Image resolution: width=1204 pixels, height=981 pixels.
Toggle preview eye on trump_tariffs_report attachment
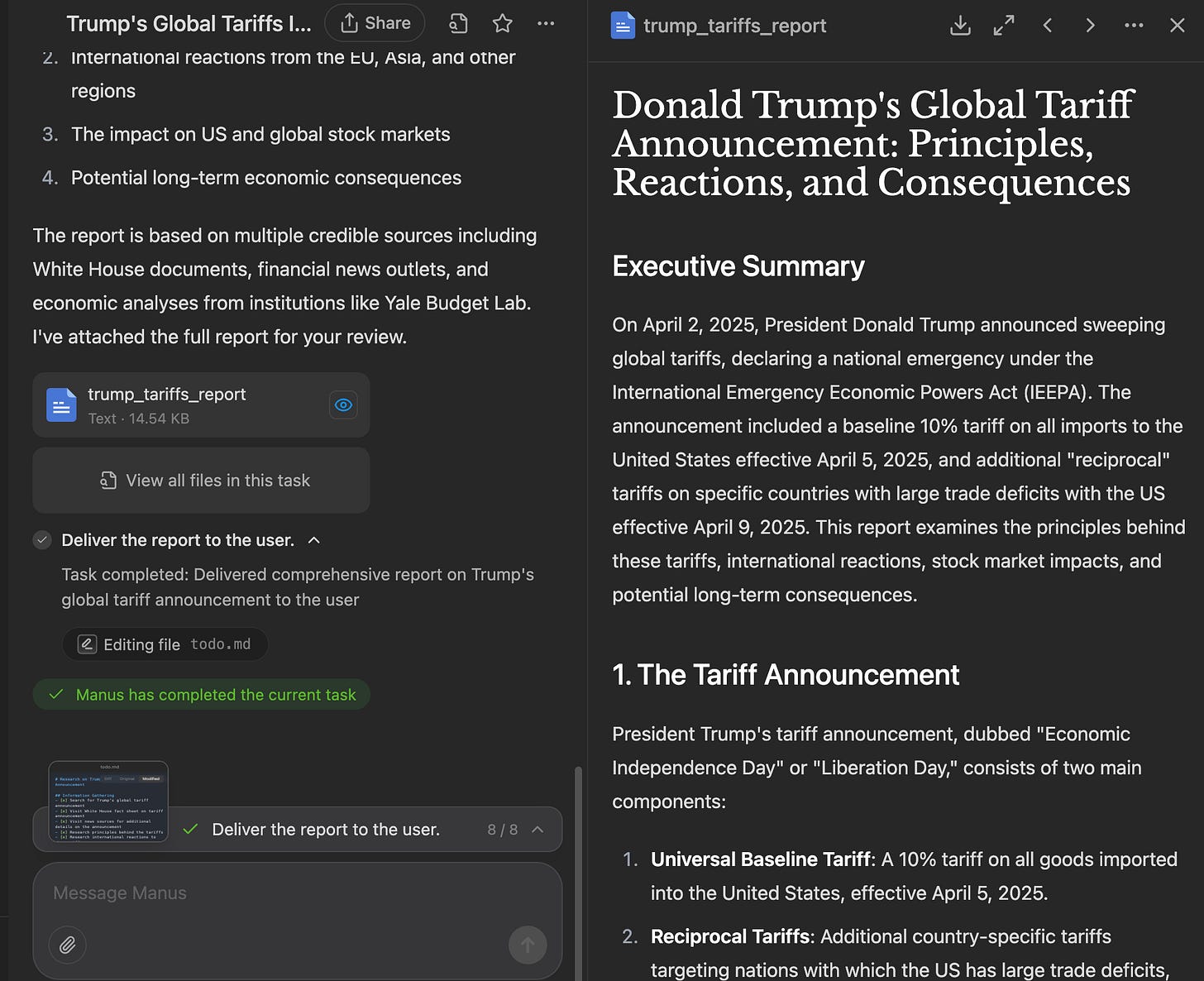(343, 404)
